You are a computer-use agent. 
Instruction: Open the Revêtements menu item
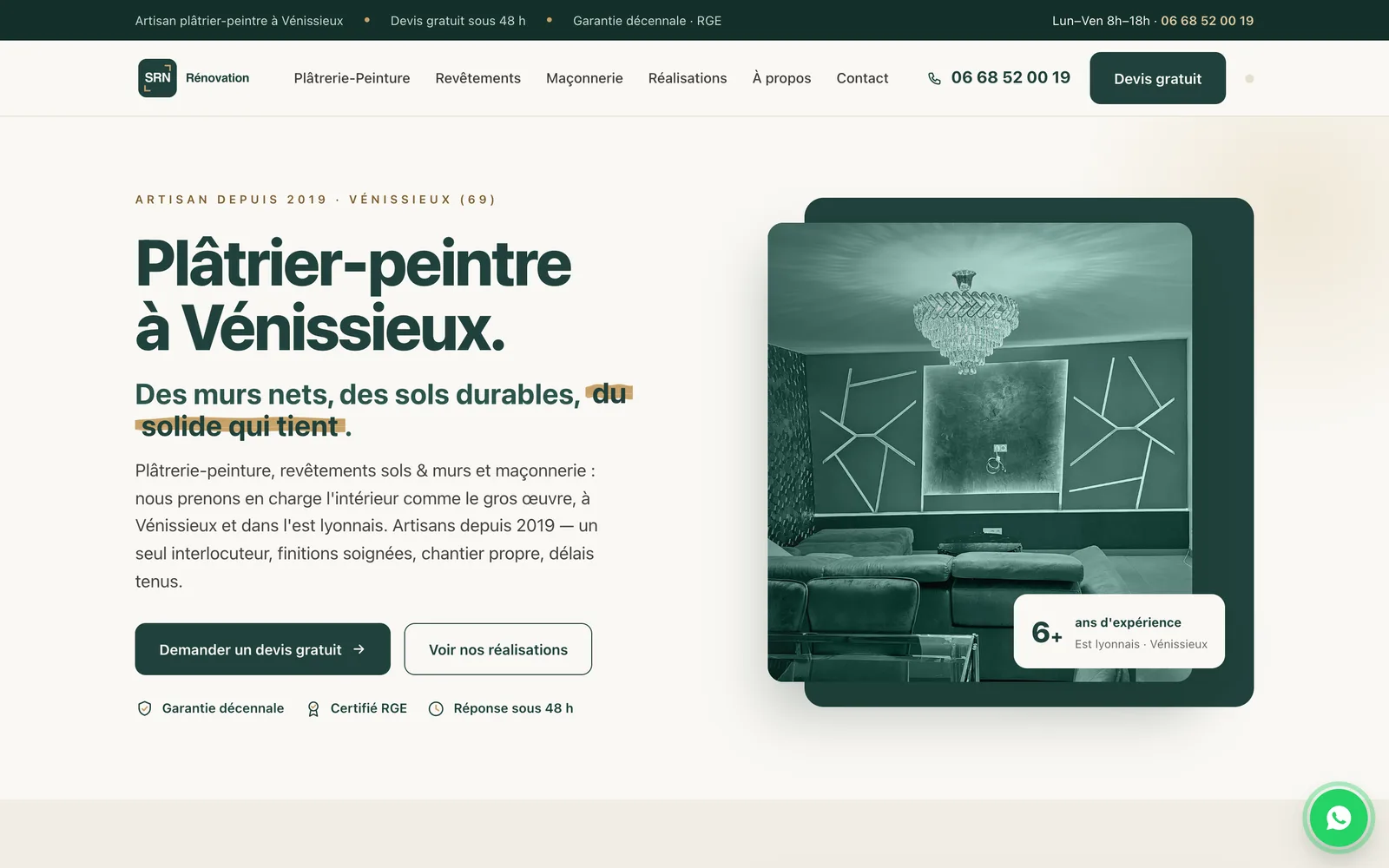pyautogui.click(x=478, y=78)
